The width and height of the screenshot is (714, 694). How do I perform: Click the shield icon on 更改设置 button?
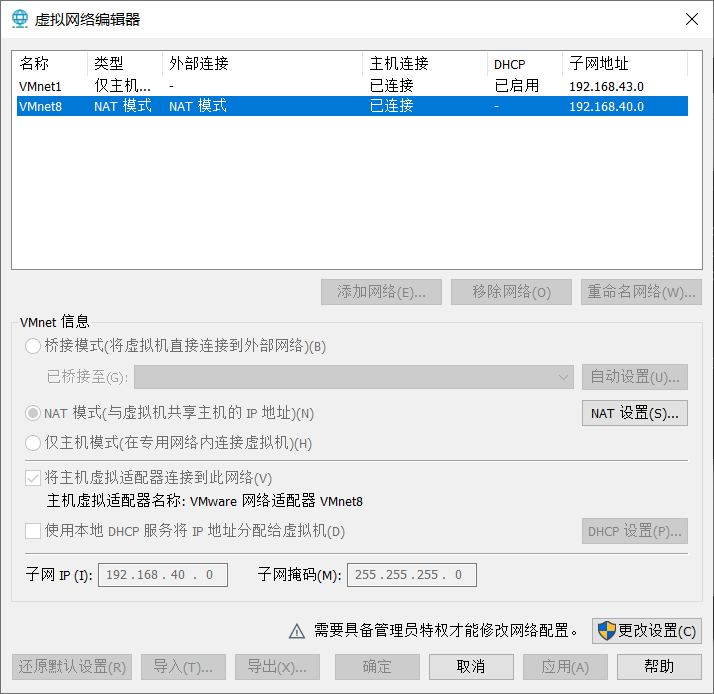tap(607, 631)
